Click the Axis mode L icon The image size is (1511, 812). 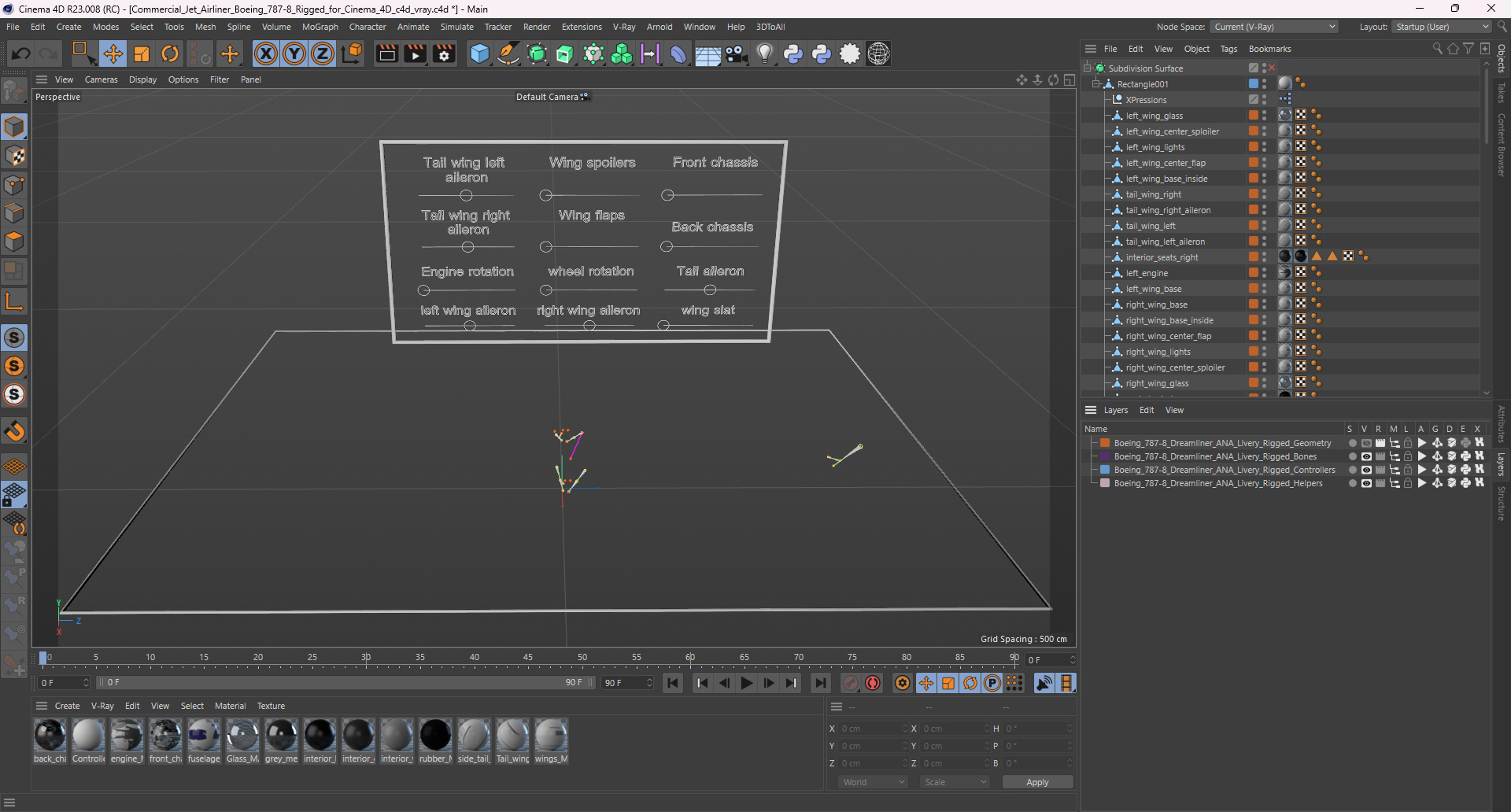click(x=14, y=301)
